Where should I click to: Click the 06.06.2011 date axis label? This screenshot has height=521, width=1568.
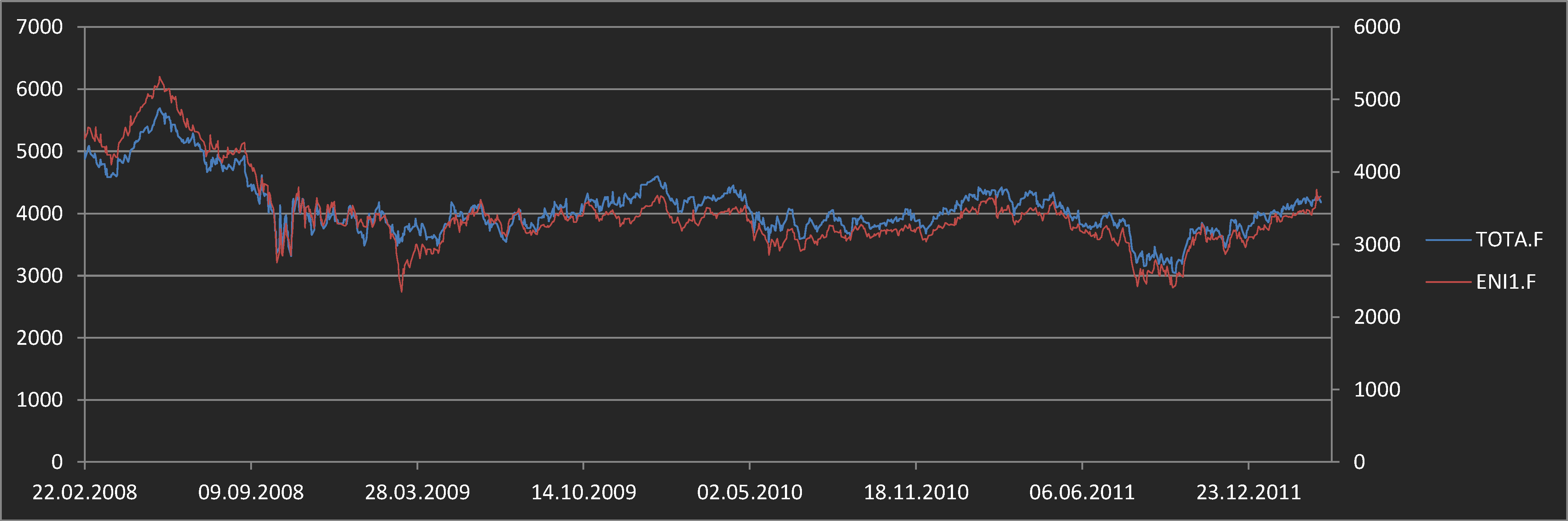click(x=1082, y=492)
